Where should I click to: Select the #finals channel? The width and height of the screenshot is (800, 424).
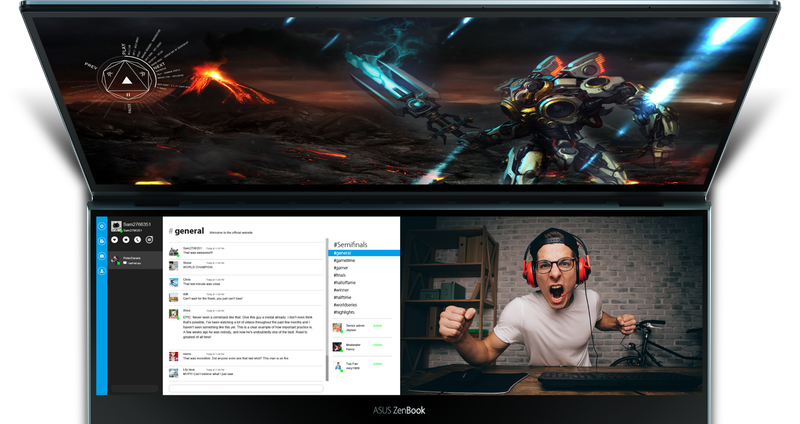tap(340, 275)
